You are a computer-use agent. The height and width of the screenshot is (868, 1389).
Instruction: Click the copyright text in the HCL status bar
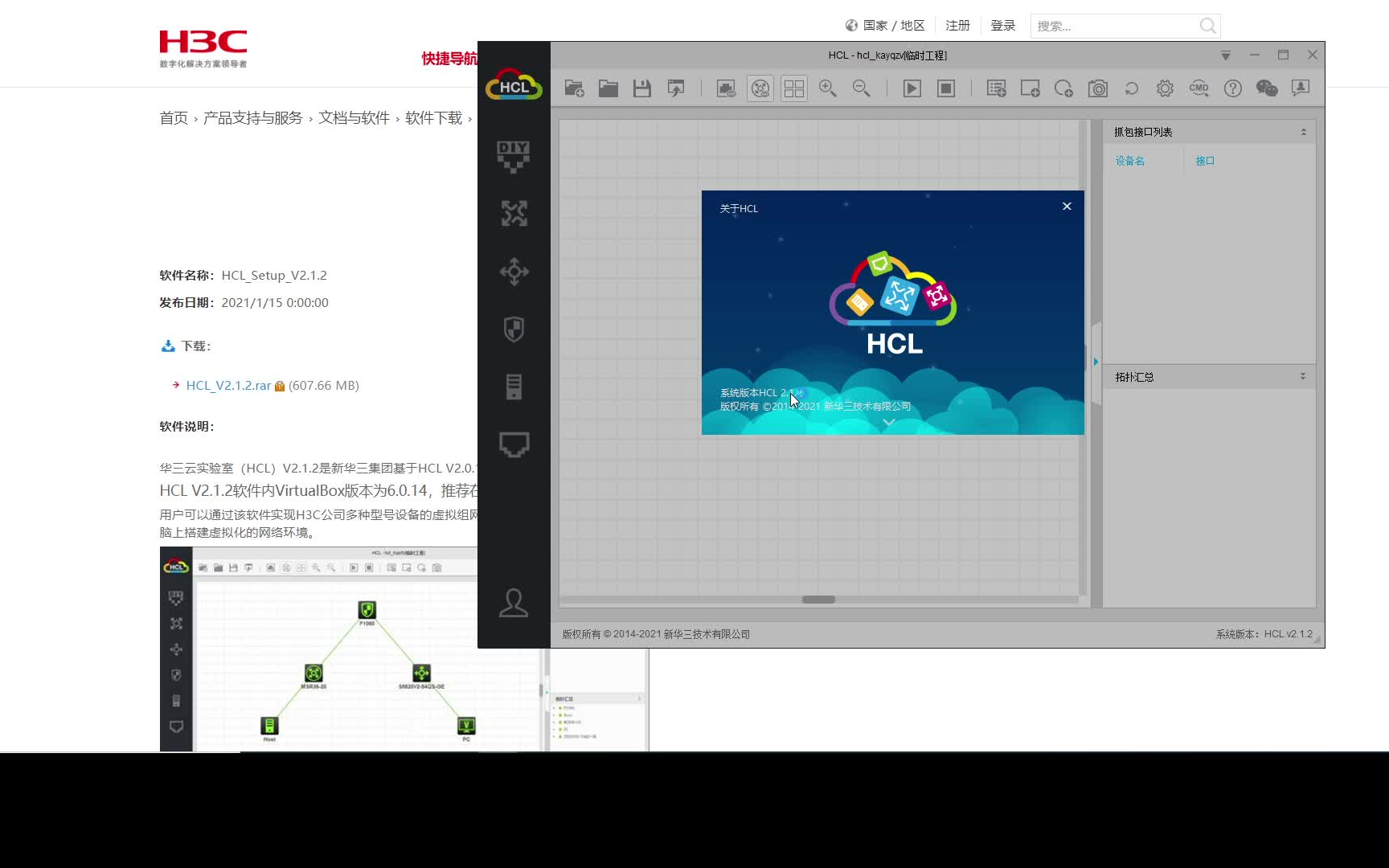tap(656, 634)
